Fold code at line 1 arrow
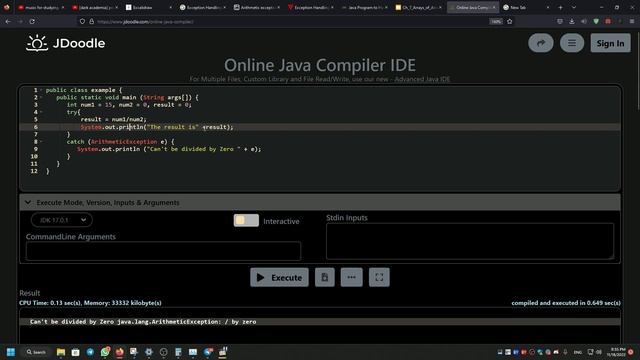Image resolution: width=640 pixels, height=360 pixels. coord(41,90)
